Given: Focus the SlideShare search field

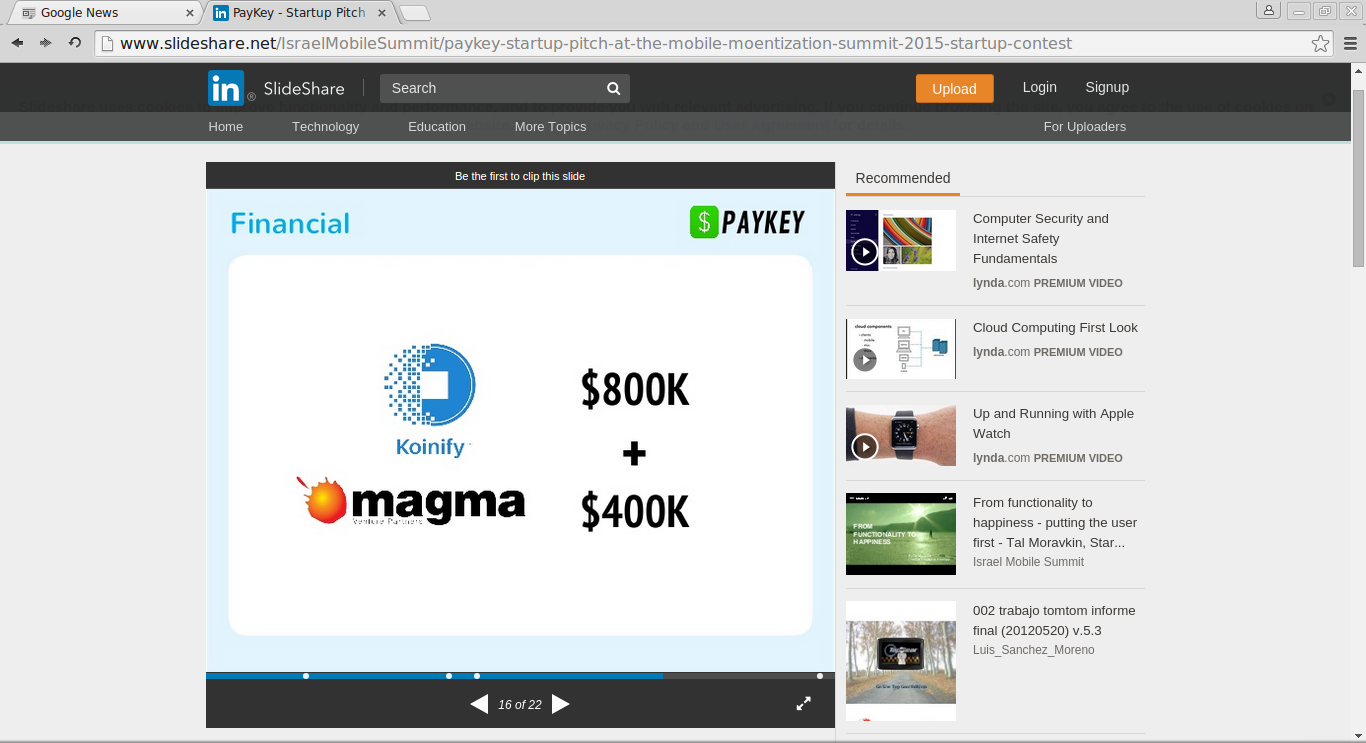Looking at the screenshot, I should pos(493,88).
